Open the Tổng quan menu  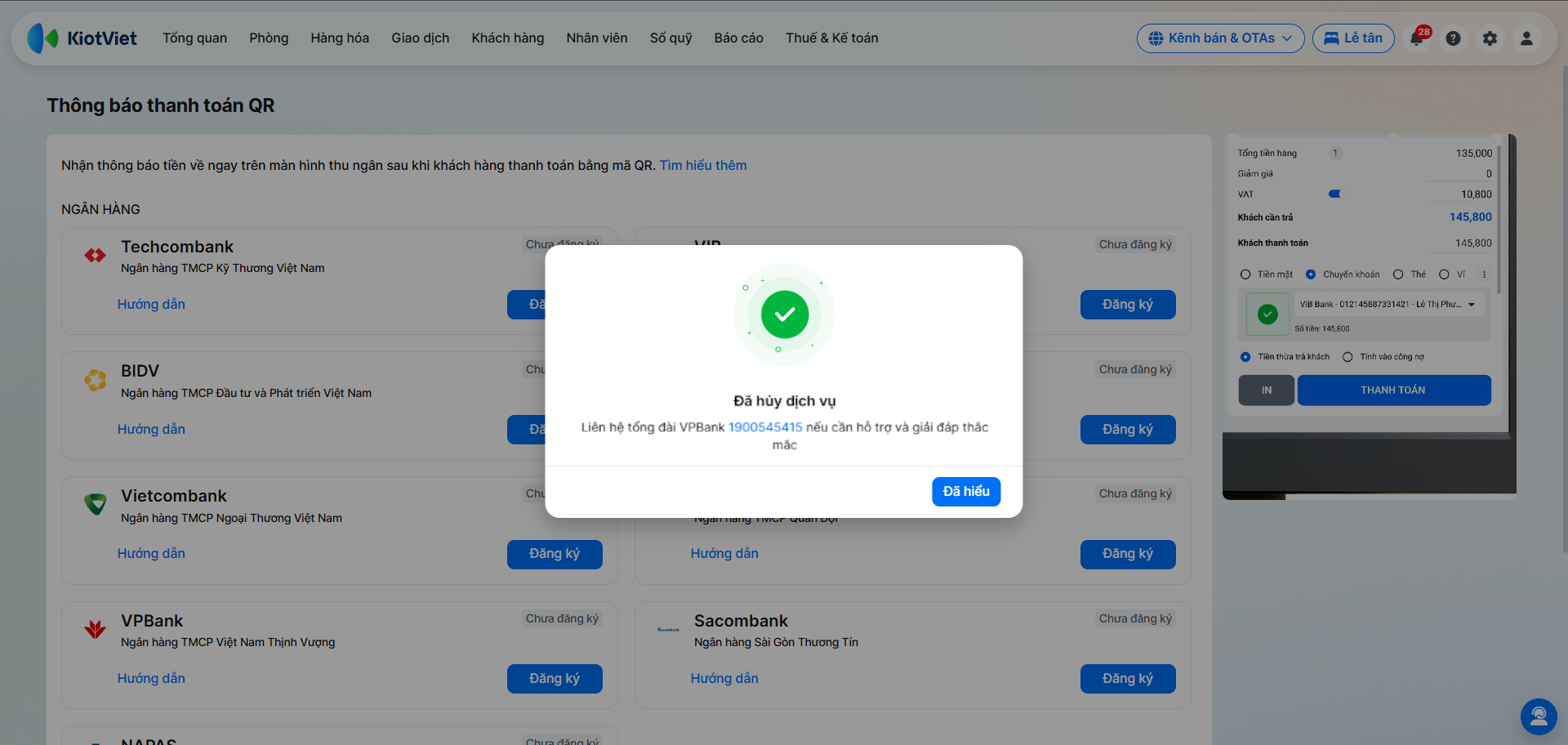click(194, 38)
